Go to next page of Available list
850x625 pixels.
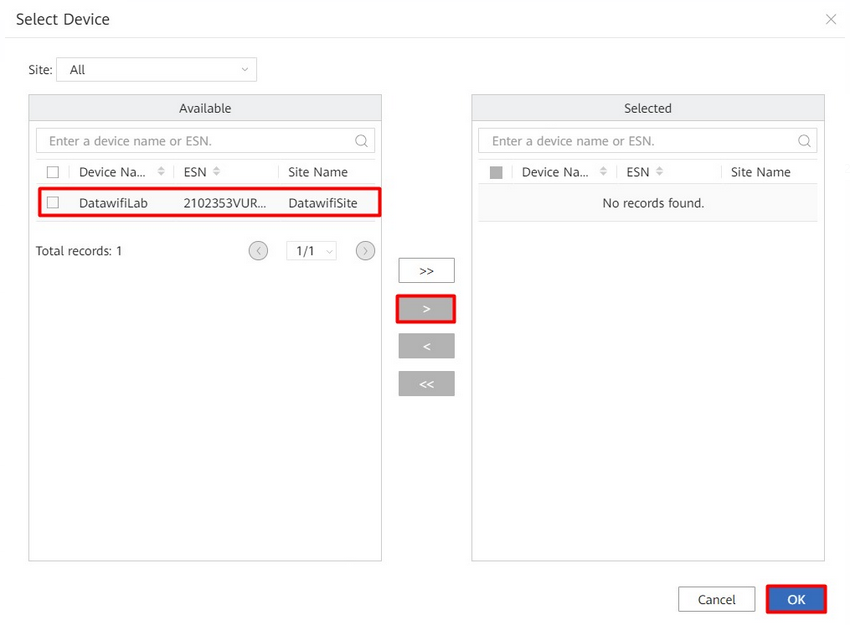365,251
